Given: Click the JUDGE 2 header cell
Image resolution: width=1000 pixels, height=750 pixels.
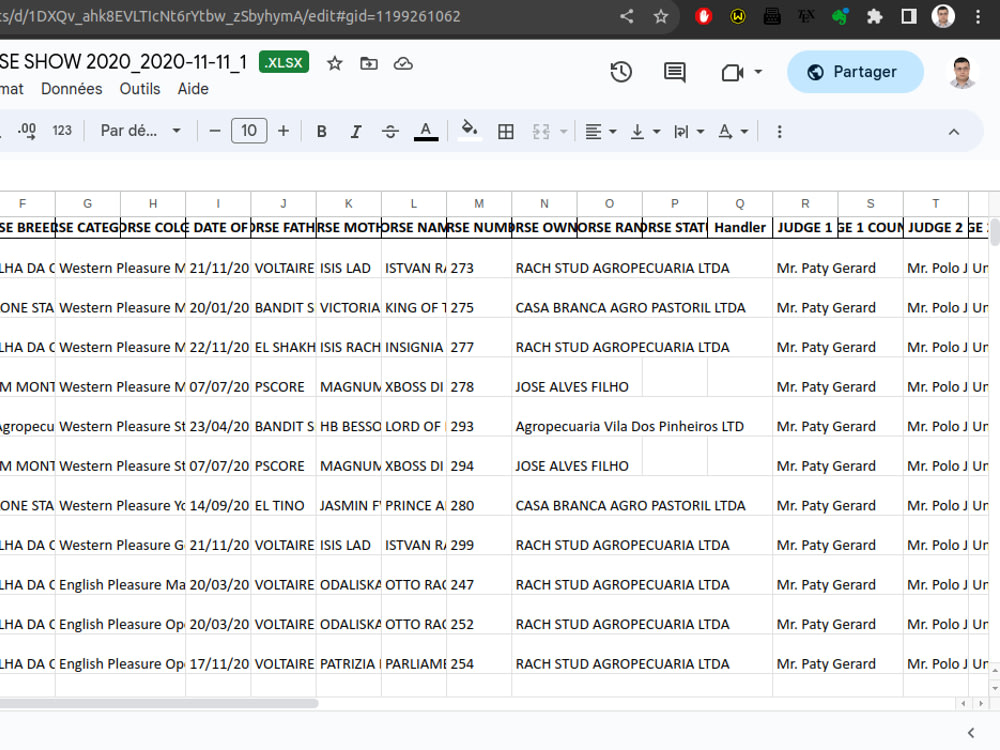Looking at the screenshot, I should [935, 227].
